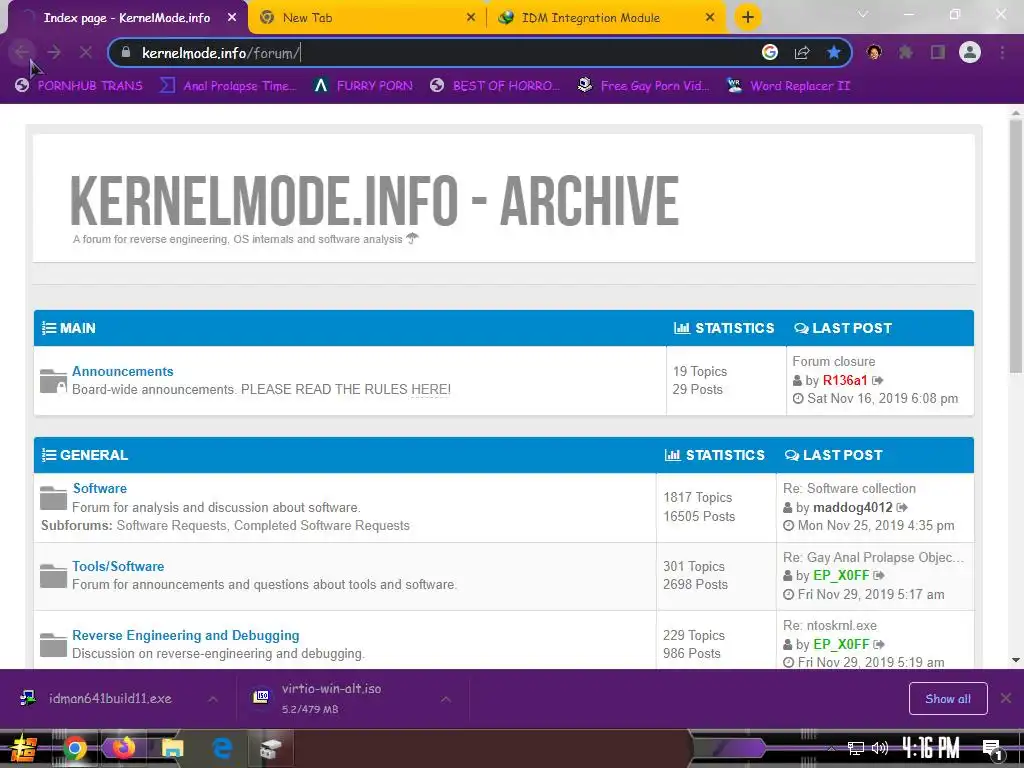Screen dimensions: 1024x768
Task: Click Reverse Engineering forum folder icon
Action: pyautogui.click(x=53, y=645)
